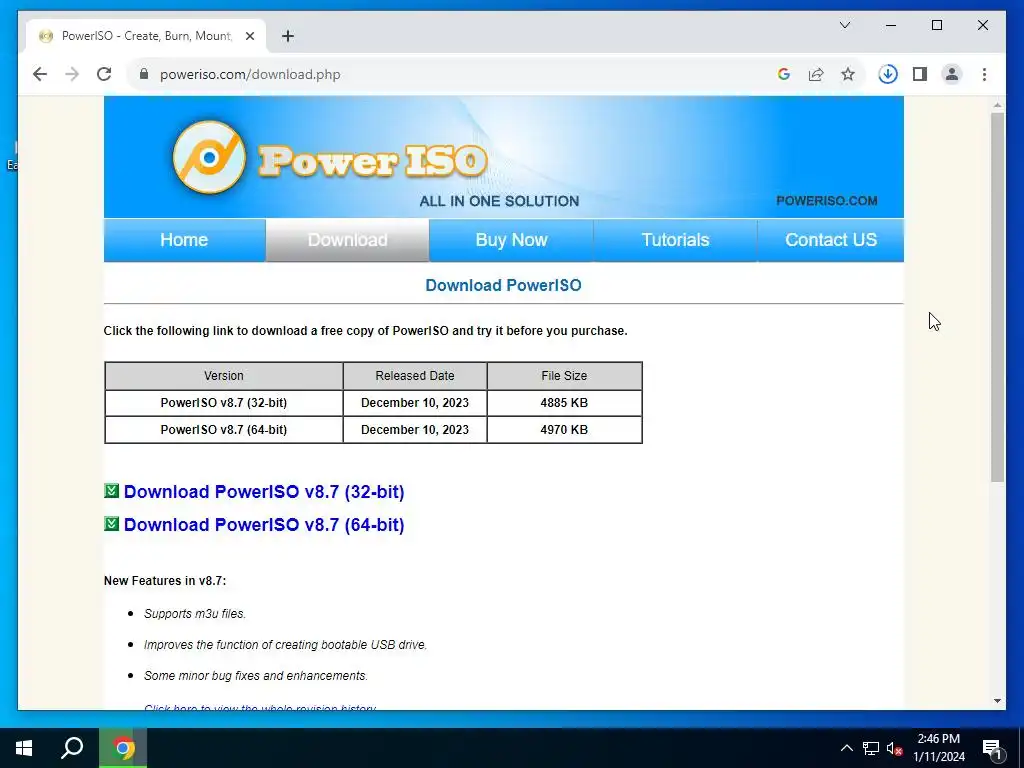This screenshot has width=1024, height=768.
Task: Close the PowerISO tab
Action: click(x=249, y=36)
